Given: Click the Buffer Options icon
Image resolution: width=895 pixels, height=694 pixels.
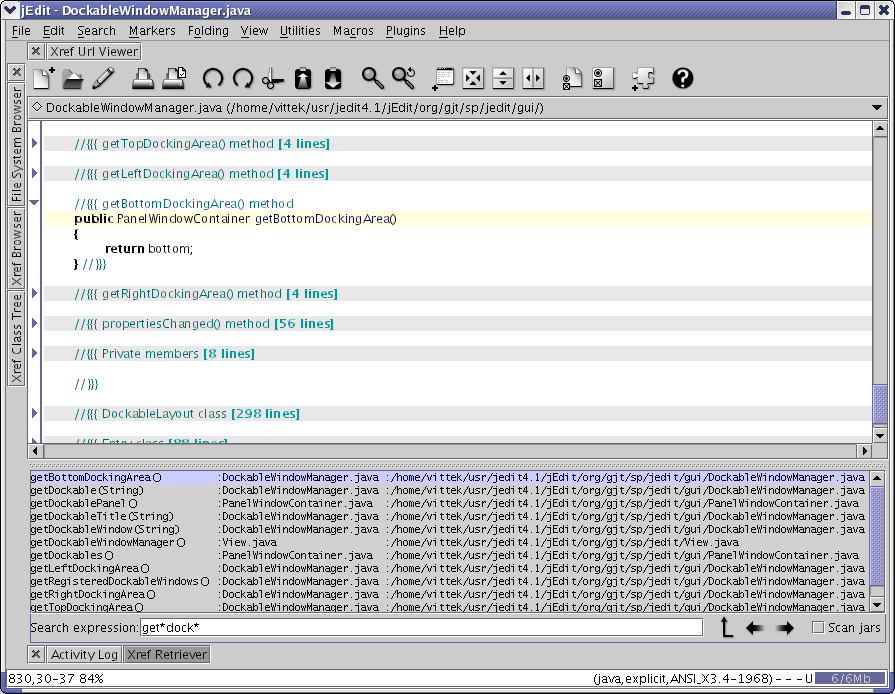Looking at the screenshot, I should [572, 78].
